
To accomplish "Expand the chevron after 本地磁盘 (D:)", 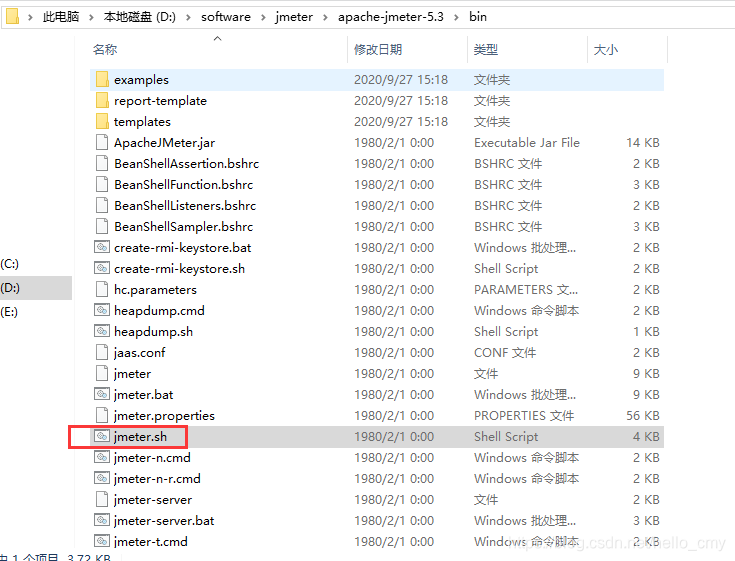I will point(188,17).
